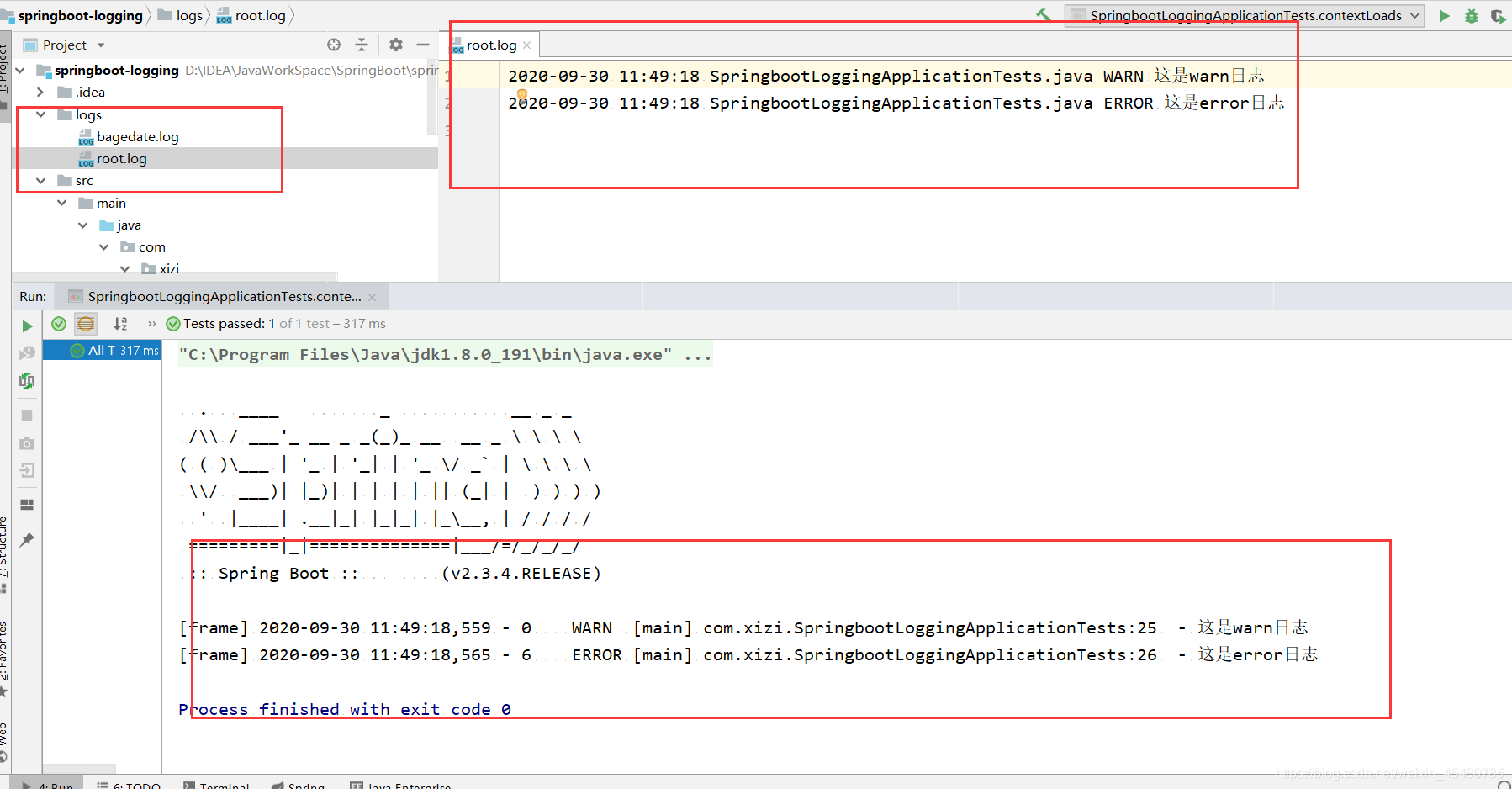Click Toggle auto-test icon
The height and width of the screenshot is (789, 1512).
(x=27, y=381)
